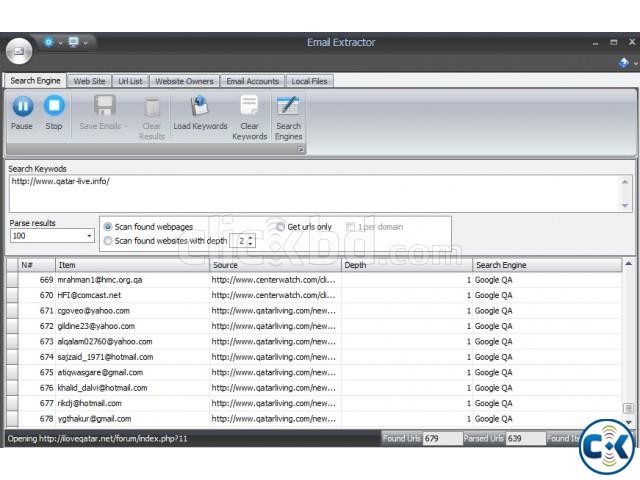This screenshot has height=480, width=640.
Task: Sort by the Item column header
Action: tap(132, 265)
